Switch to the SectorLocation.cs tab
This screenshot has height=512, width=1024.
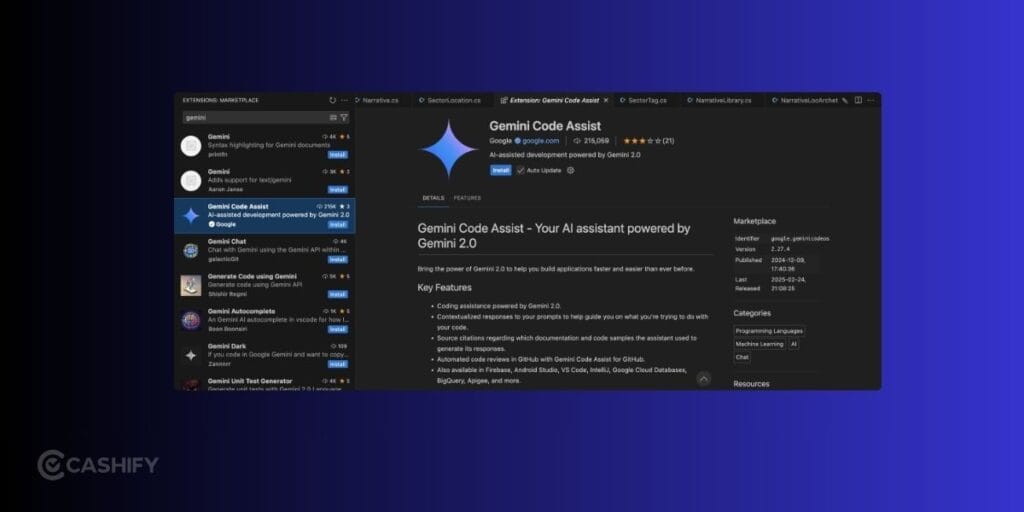click(453, 101)
